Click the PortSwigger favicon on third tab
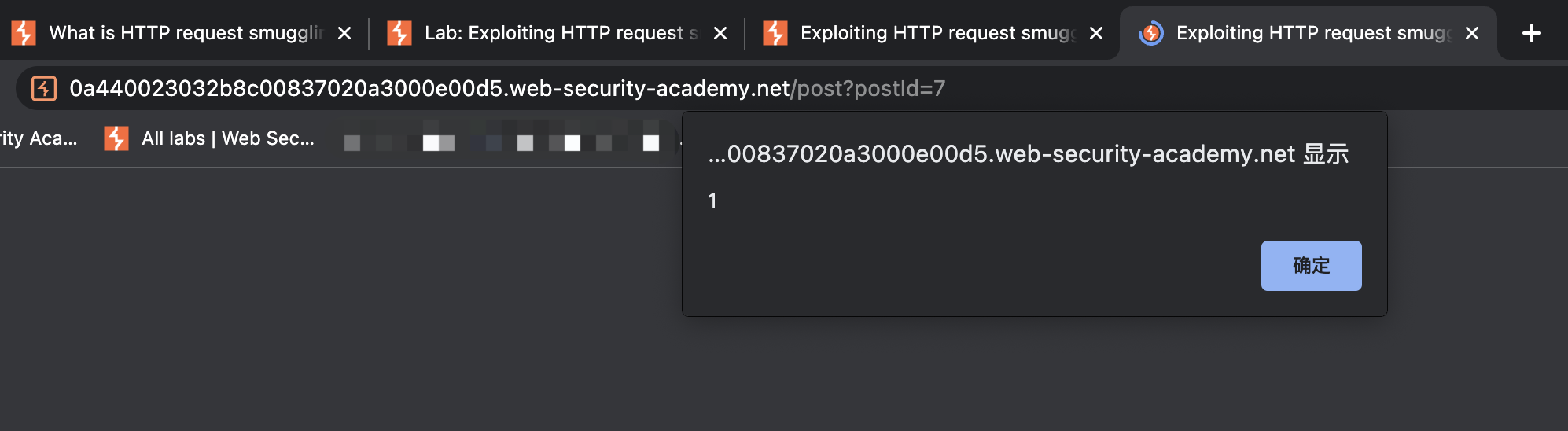Image resolution: width=1568 pixels, height=431 pixels. (775, 33)
